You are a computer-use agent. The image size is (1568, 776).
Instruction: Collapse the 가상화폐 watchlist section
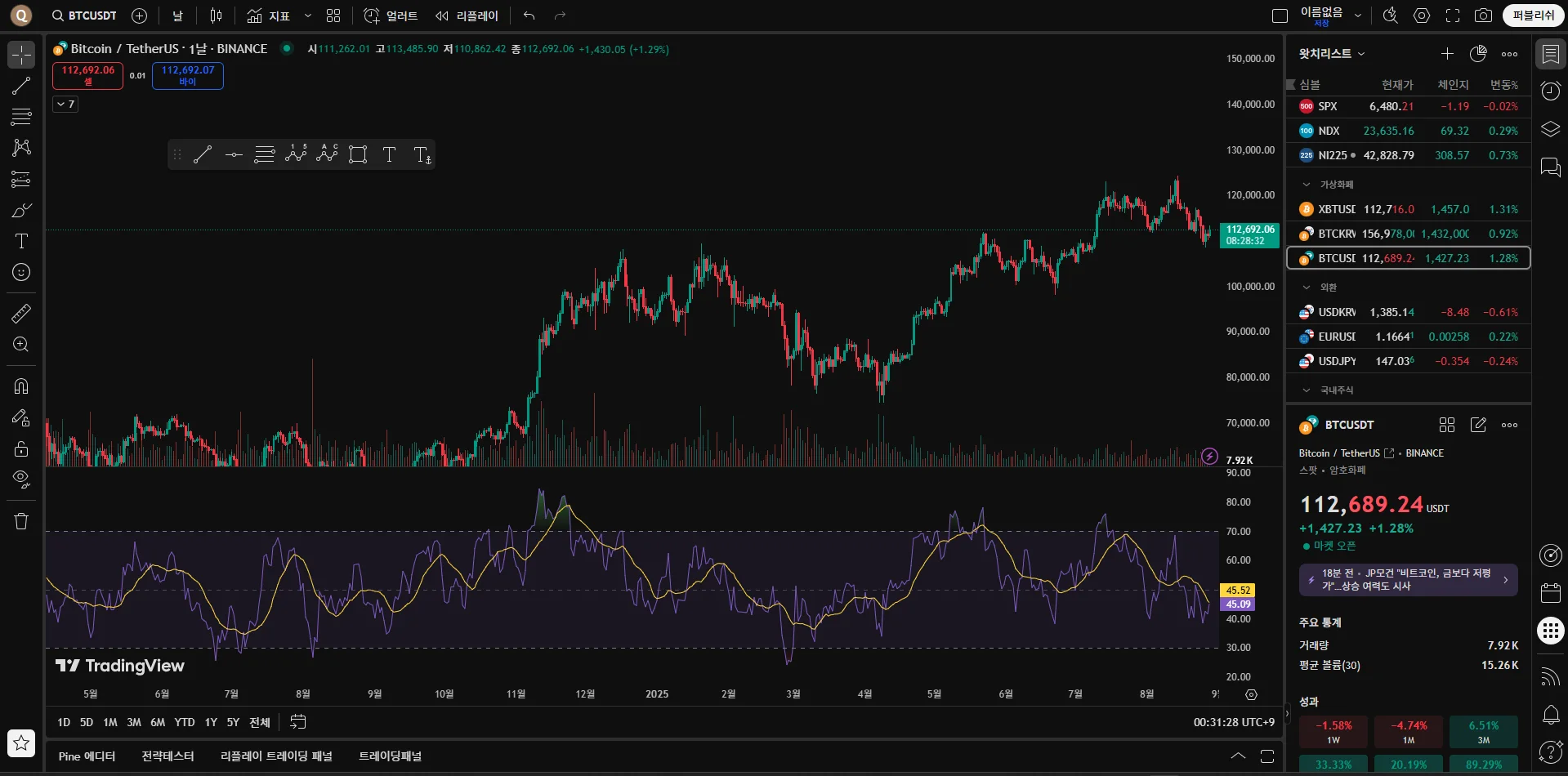[1307, 185]
